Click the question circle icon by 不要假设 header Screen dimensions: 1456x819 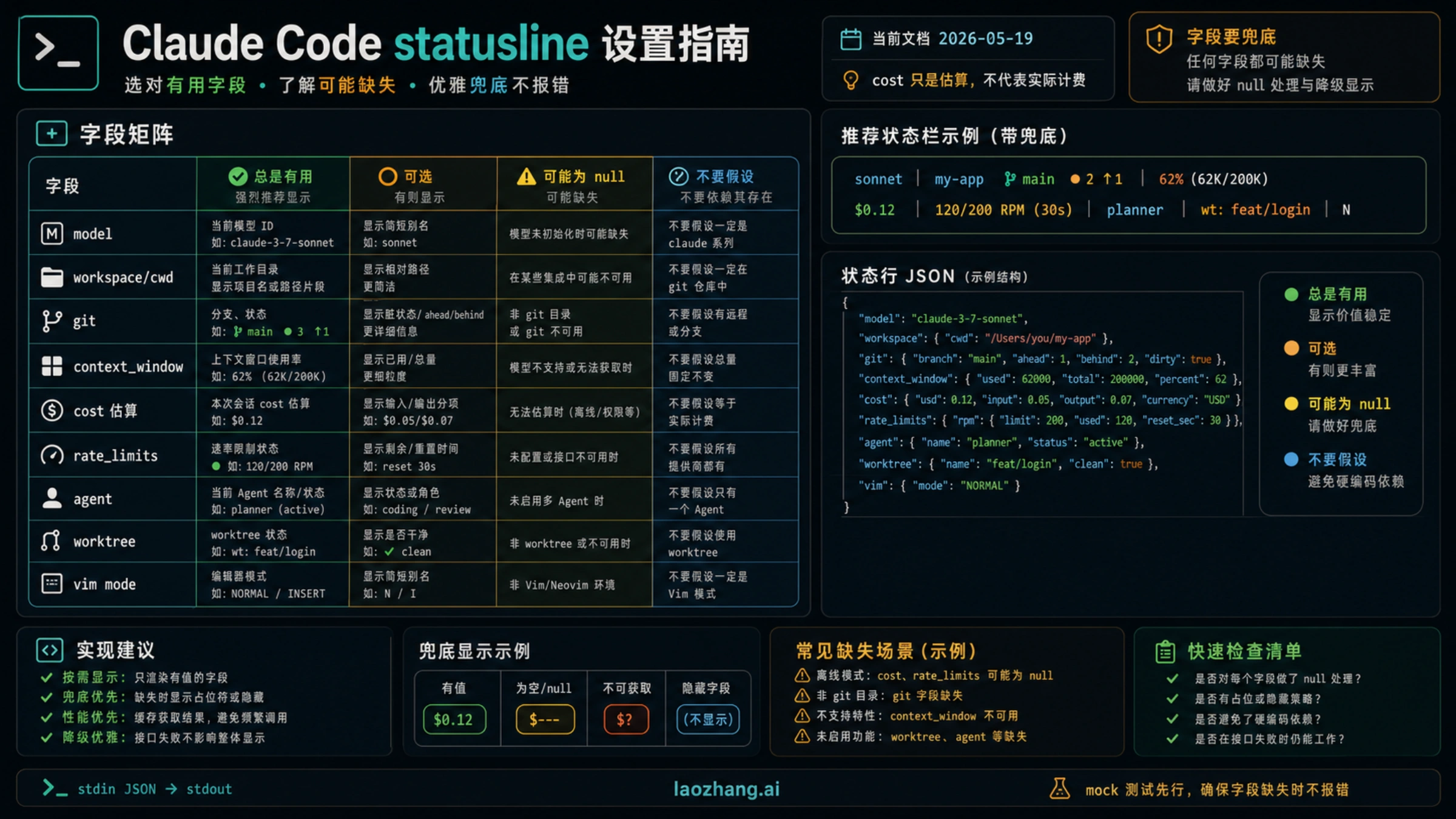point(678,177)
